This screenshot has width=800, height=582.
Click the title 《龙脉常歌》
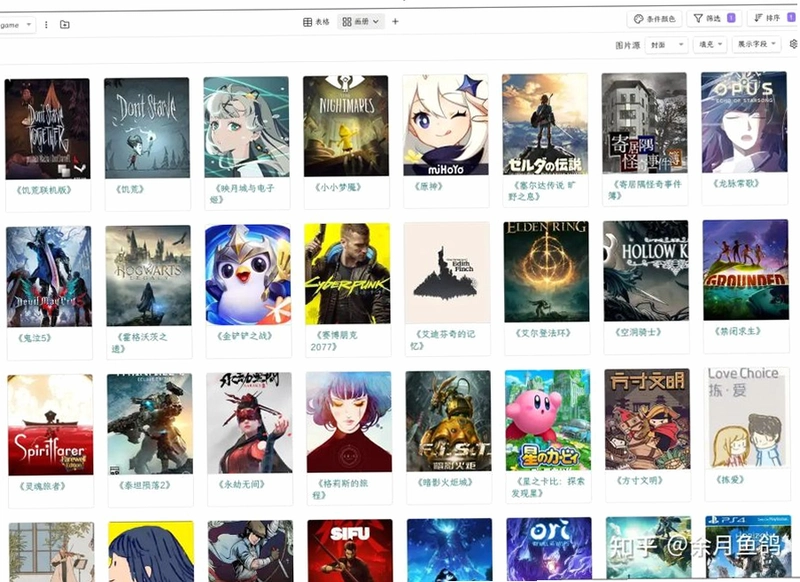click(x=736, y=183)
